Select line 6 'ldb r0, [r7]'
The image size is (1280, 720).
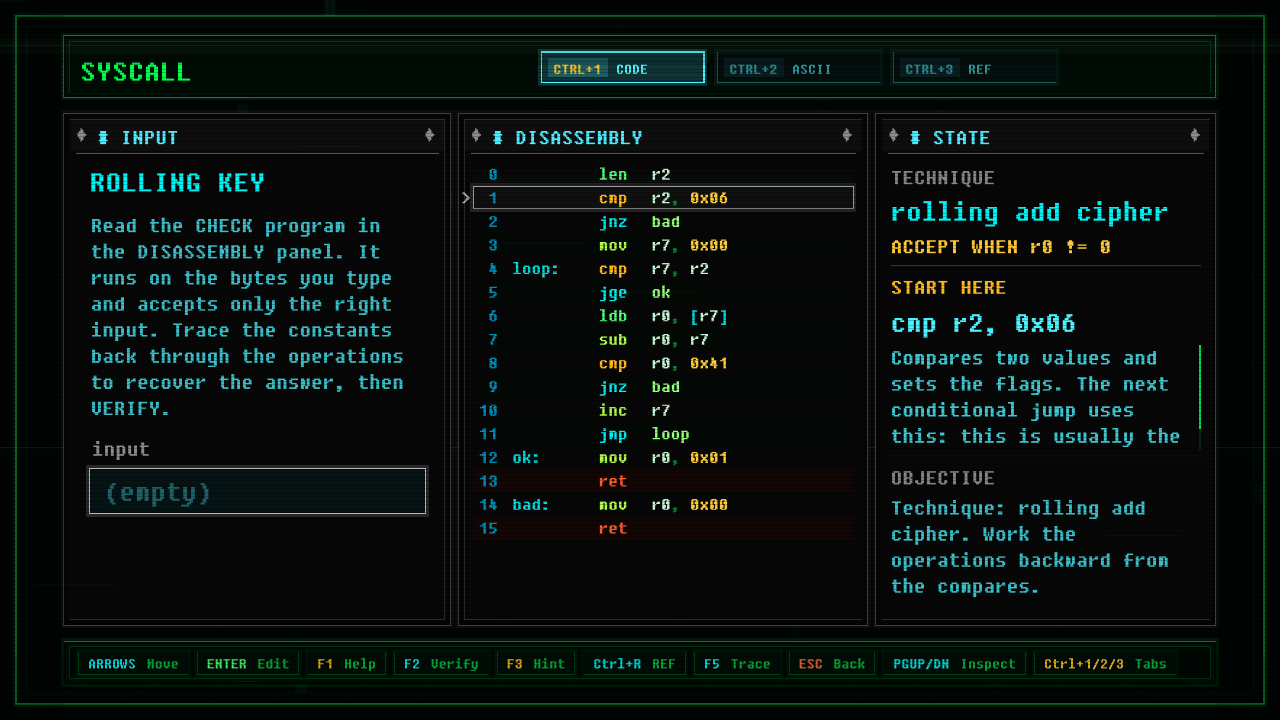click(663, 316)
